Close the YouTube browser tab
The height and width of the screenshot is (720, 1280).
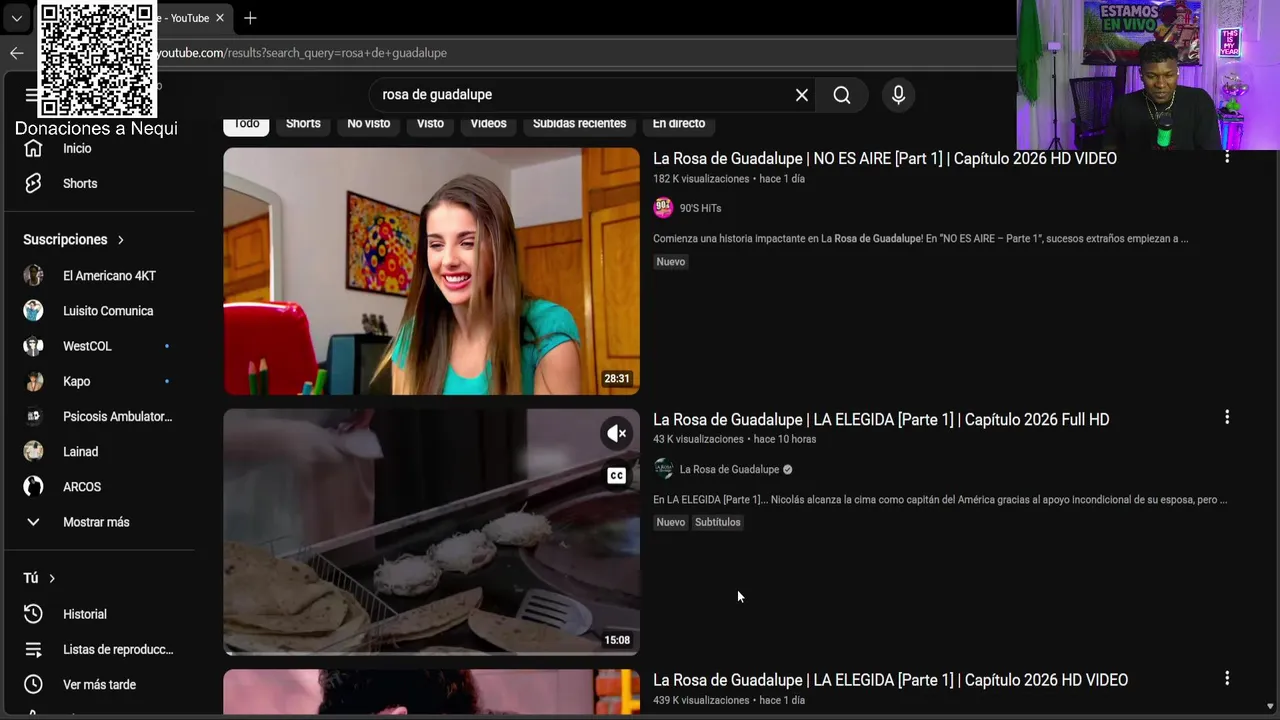point(220,18)
